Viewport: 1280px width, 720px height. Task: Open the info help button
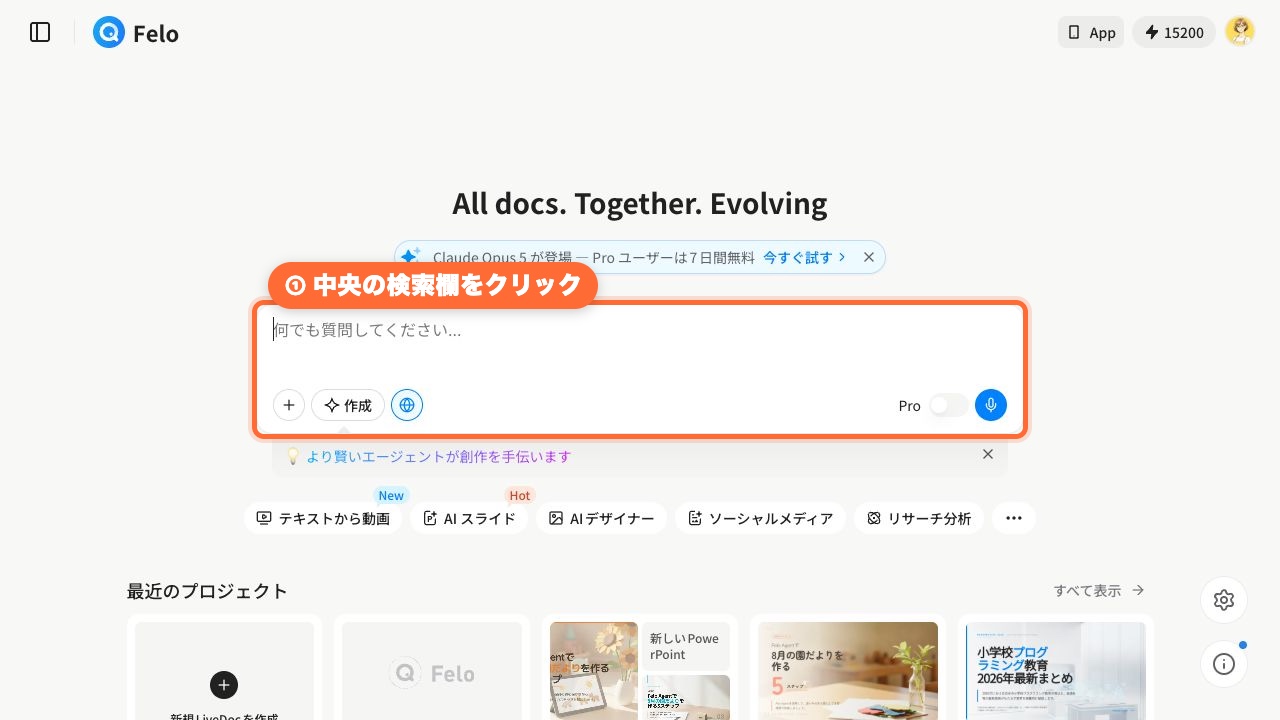[x=1224, y=664]
